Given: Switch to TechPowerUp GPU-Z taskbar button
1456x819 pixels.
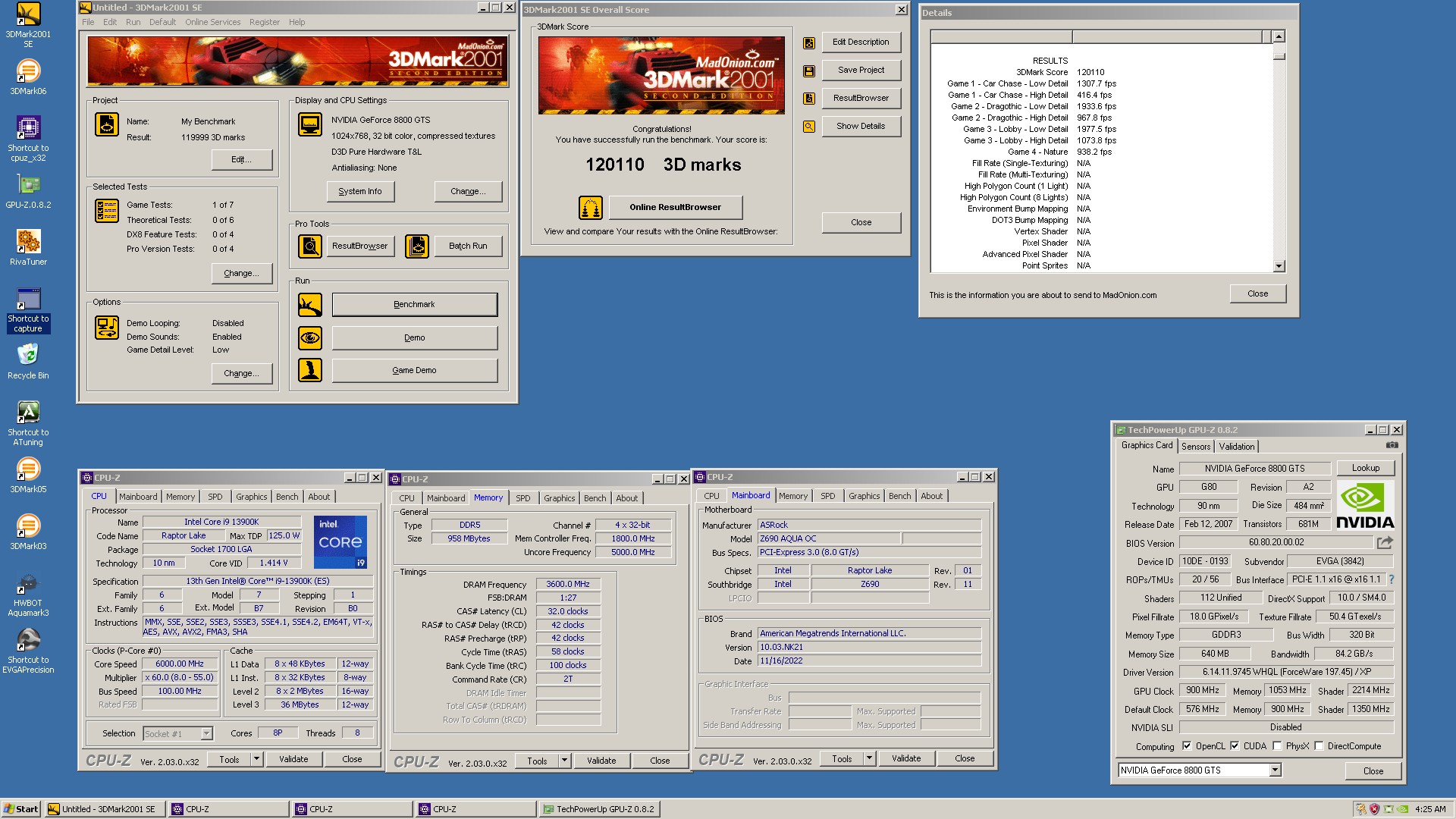Looking at the screenshot, I should pyautogui.click(x=599, y=809).
